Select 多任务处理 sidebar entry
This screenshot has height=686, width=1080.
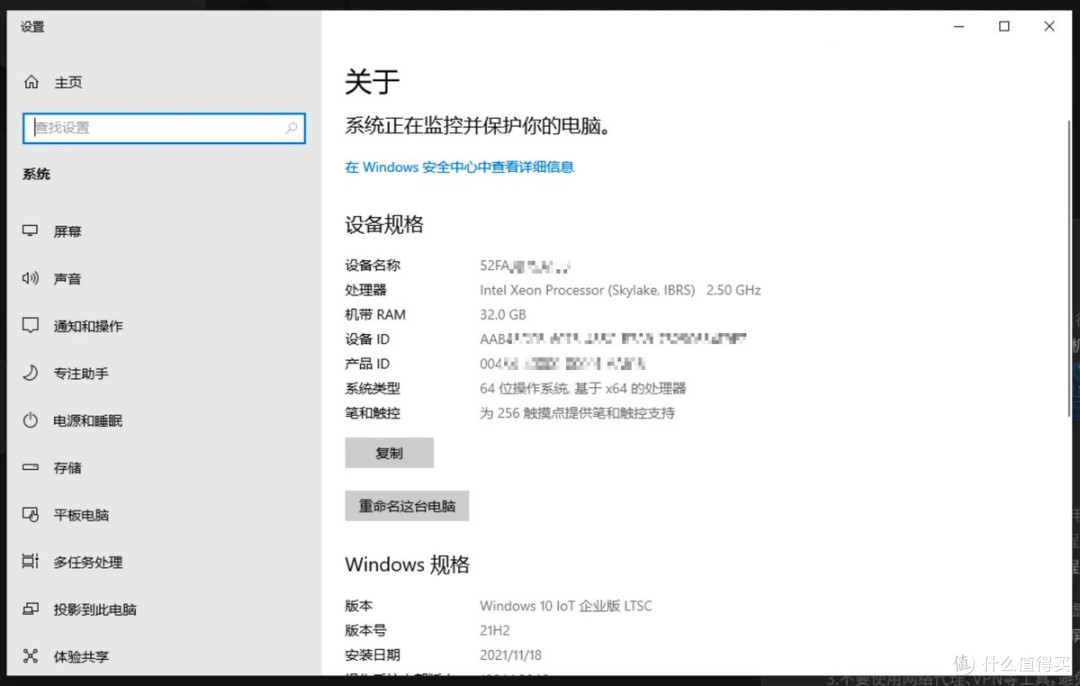[x=88, y=562]
